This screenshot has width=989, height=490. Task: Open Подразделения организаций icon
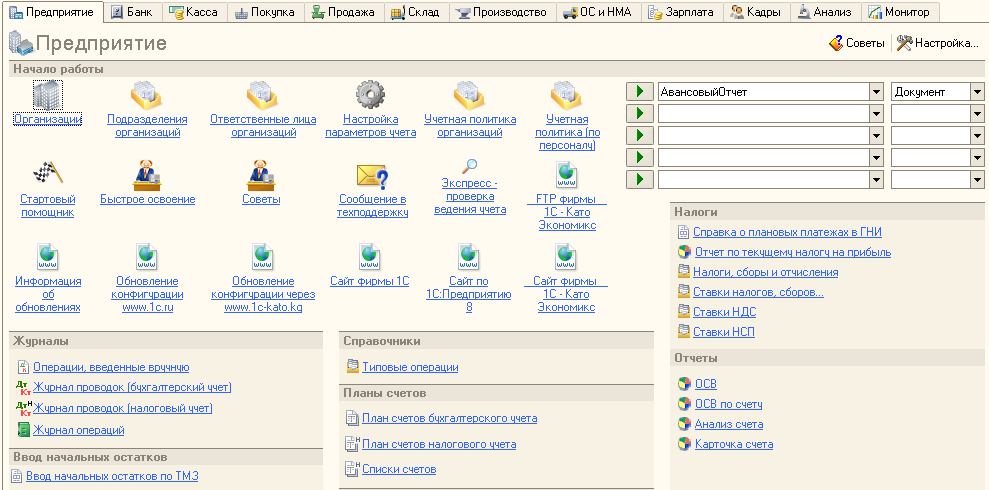click(147, 95)
